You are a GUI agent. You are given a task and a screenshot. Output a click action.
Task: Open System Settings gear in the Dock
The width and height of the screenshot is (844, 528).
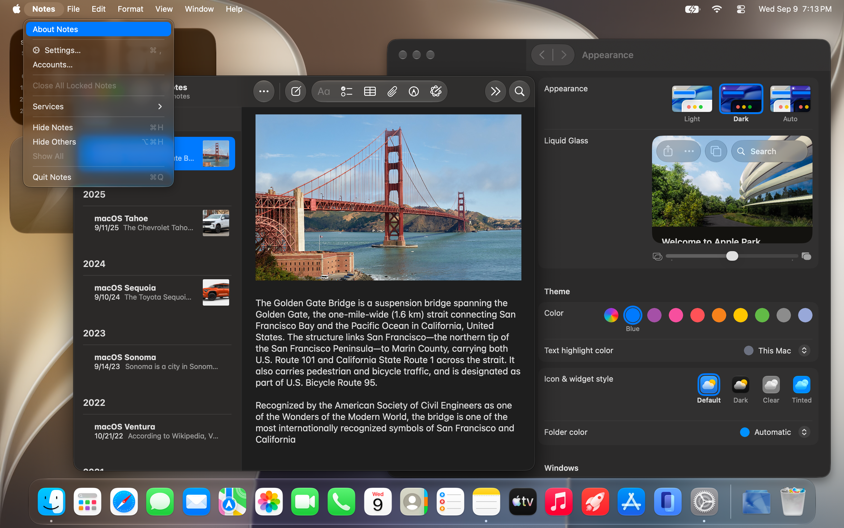point(704,502)
